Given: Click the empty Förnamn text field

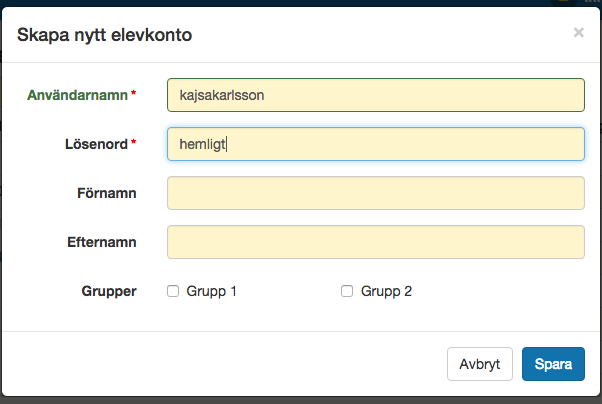Looking at the screenshot, I should coord(375,193).
